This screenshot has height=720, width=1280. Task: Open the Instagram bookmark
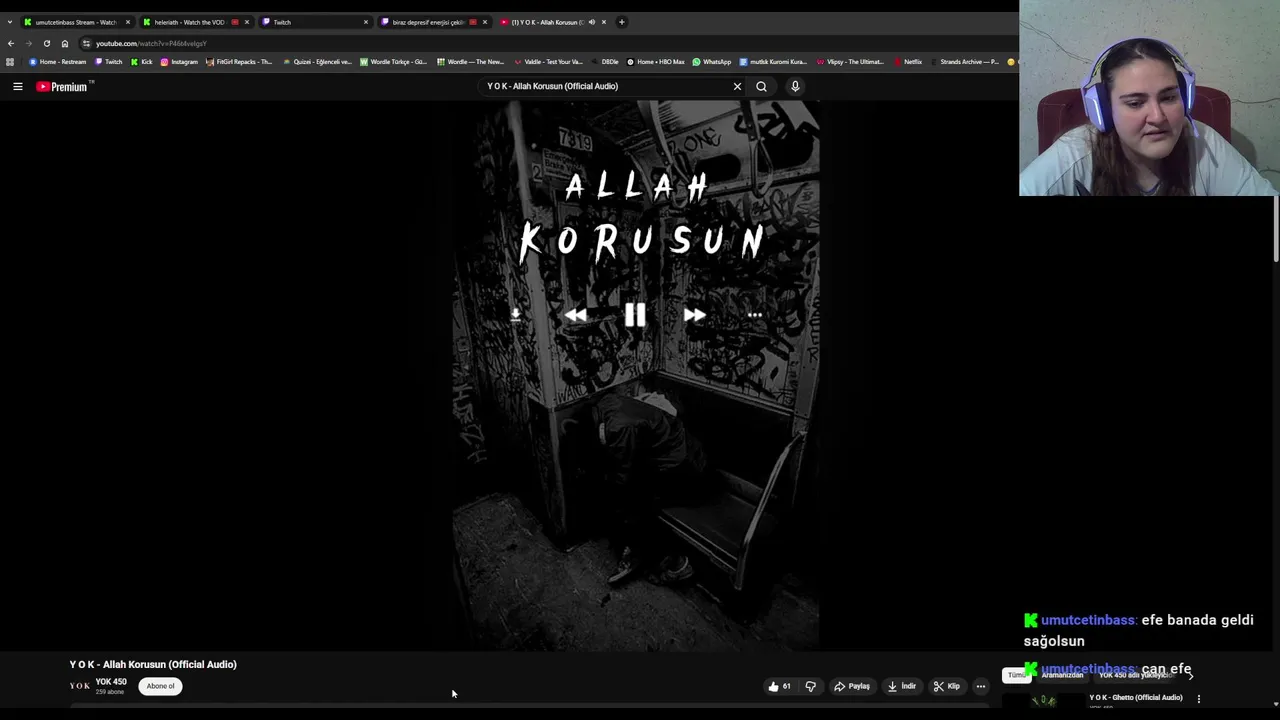pos(179,62)
